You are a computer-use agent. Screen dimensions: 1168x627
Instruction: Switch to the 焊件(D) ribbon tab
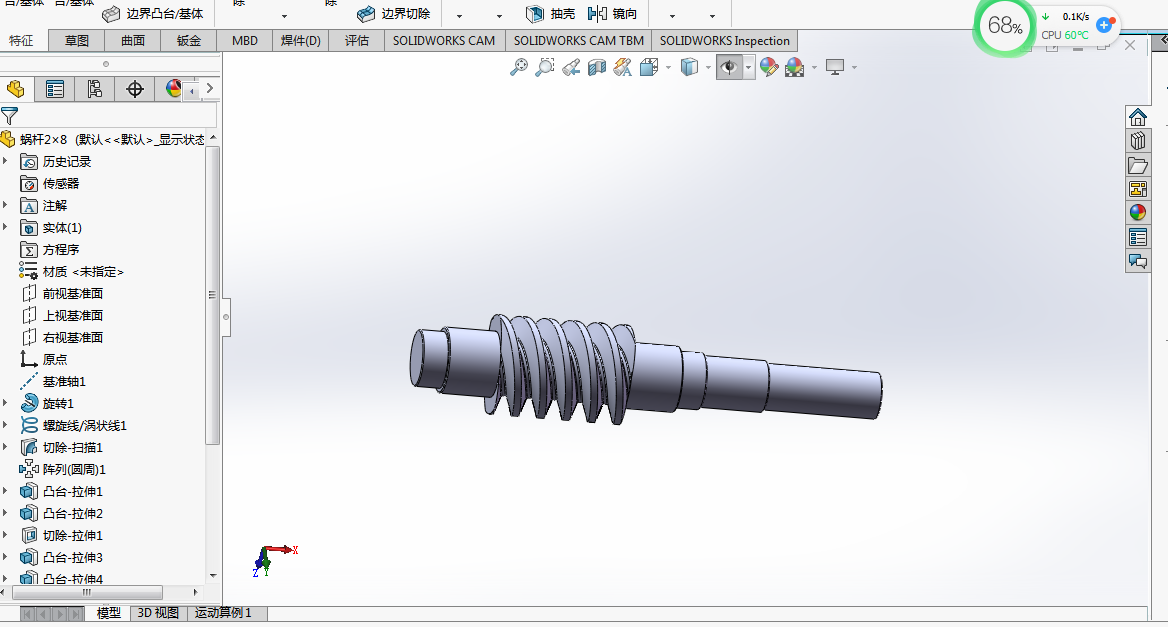pos(301,40)
